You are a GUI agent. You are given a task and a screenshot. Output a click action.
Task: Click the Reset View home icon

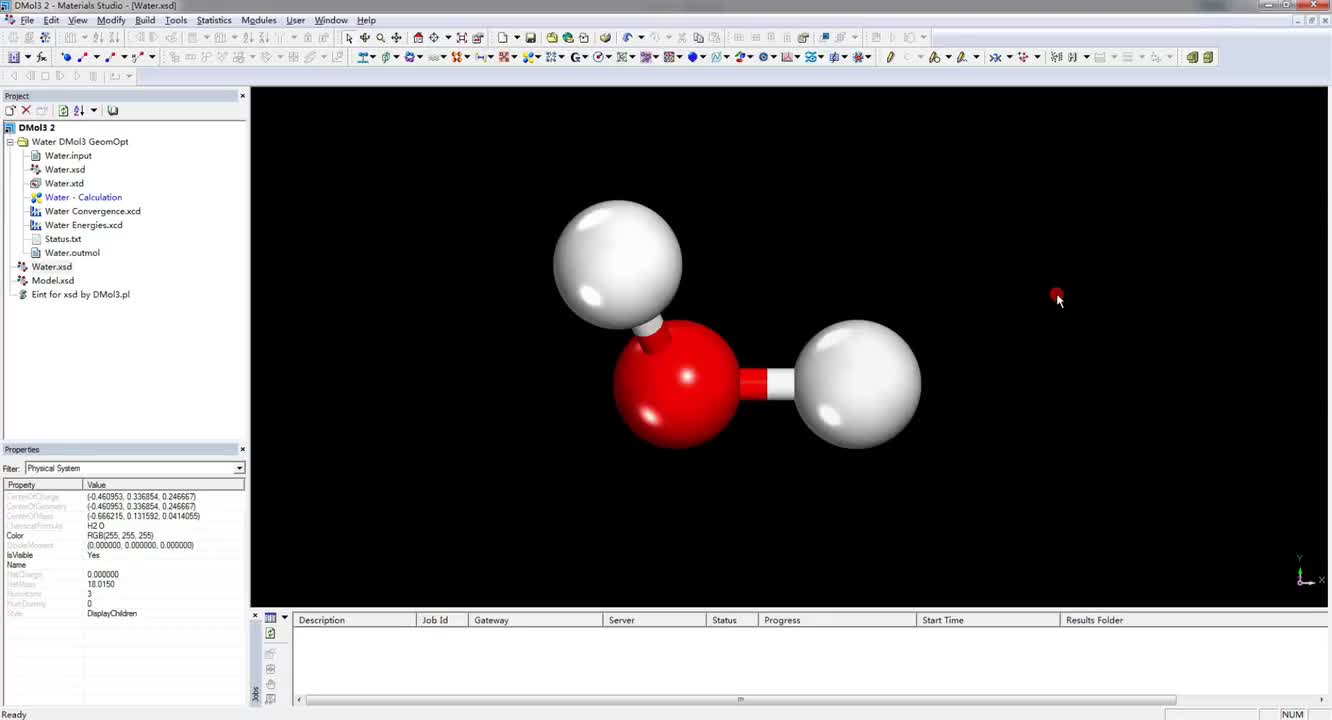click(x=418, y=38)
